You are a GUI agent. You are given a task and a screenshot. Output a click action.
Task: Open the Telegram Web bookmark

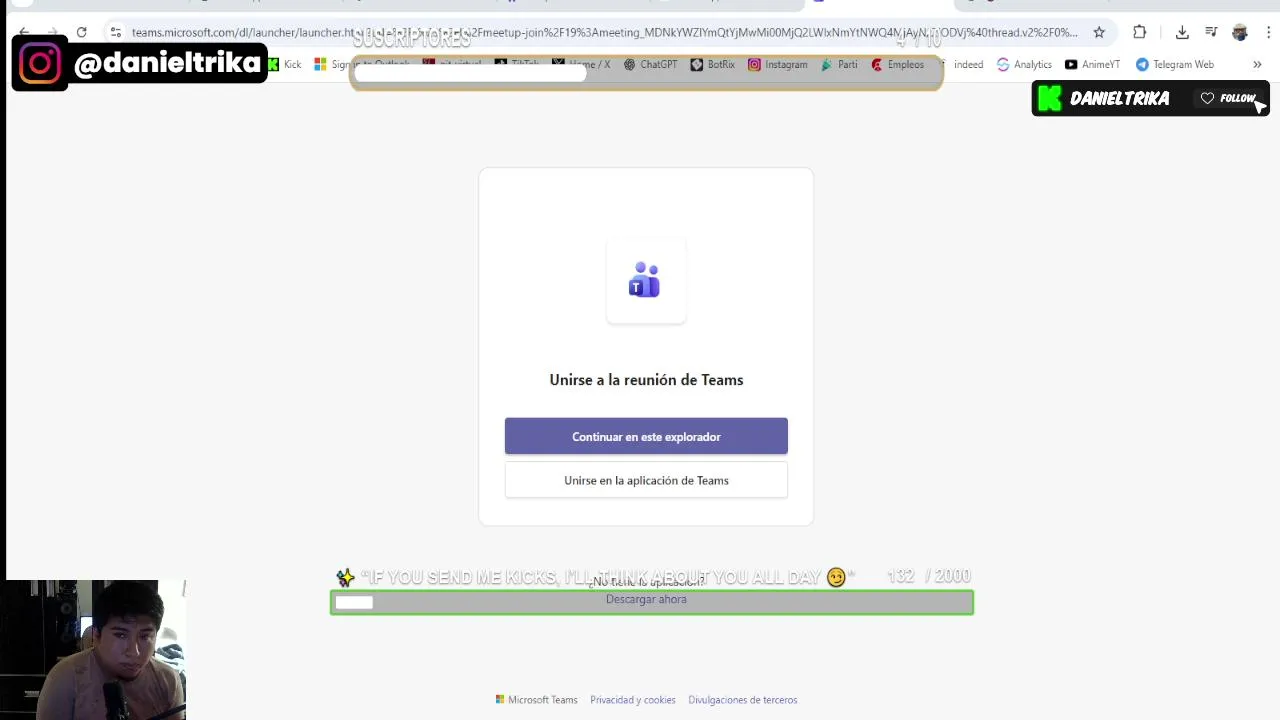1174,64
